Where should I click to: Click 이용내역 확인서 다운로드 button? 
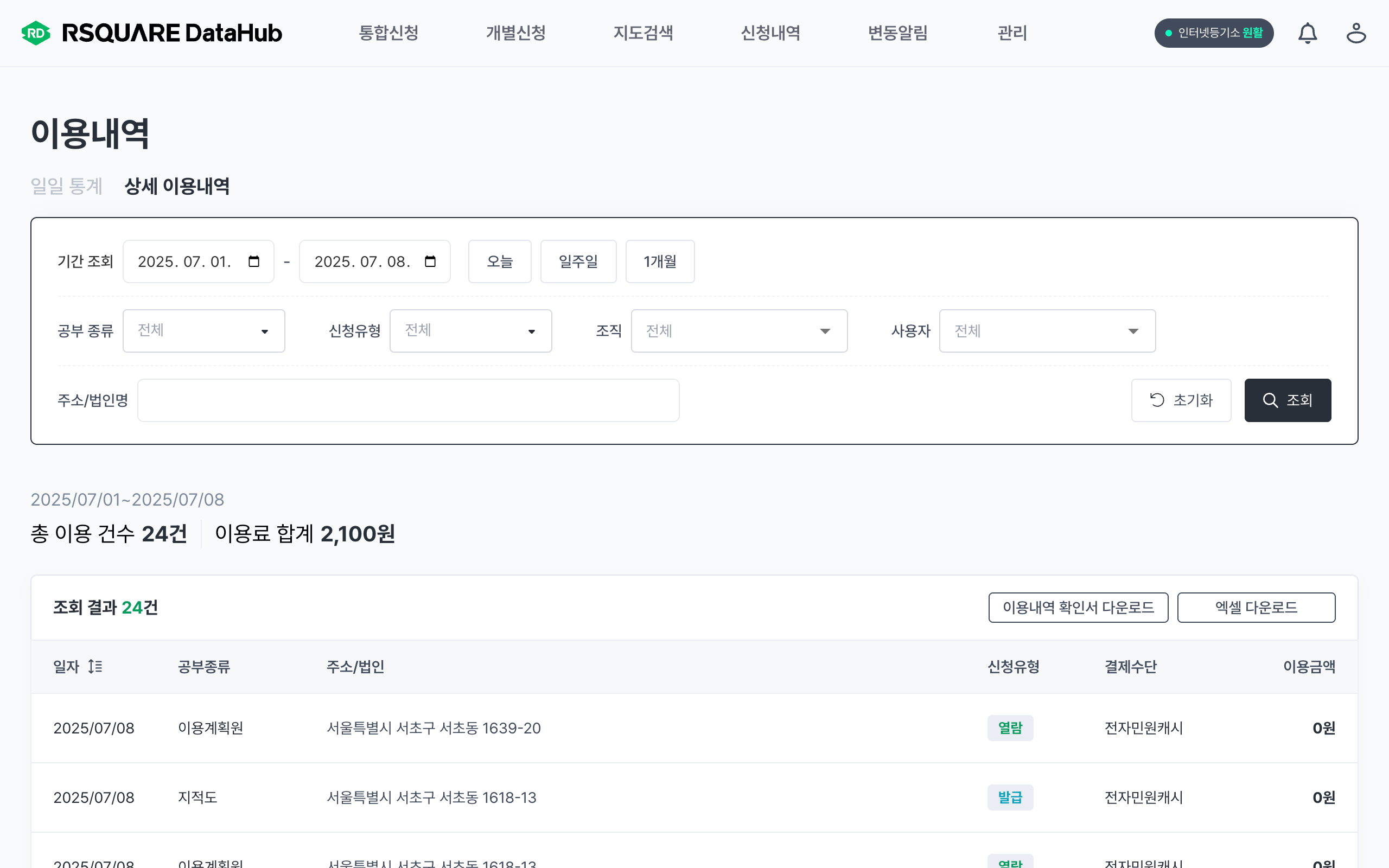click(1078, 608)
